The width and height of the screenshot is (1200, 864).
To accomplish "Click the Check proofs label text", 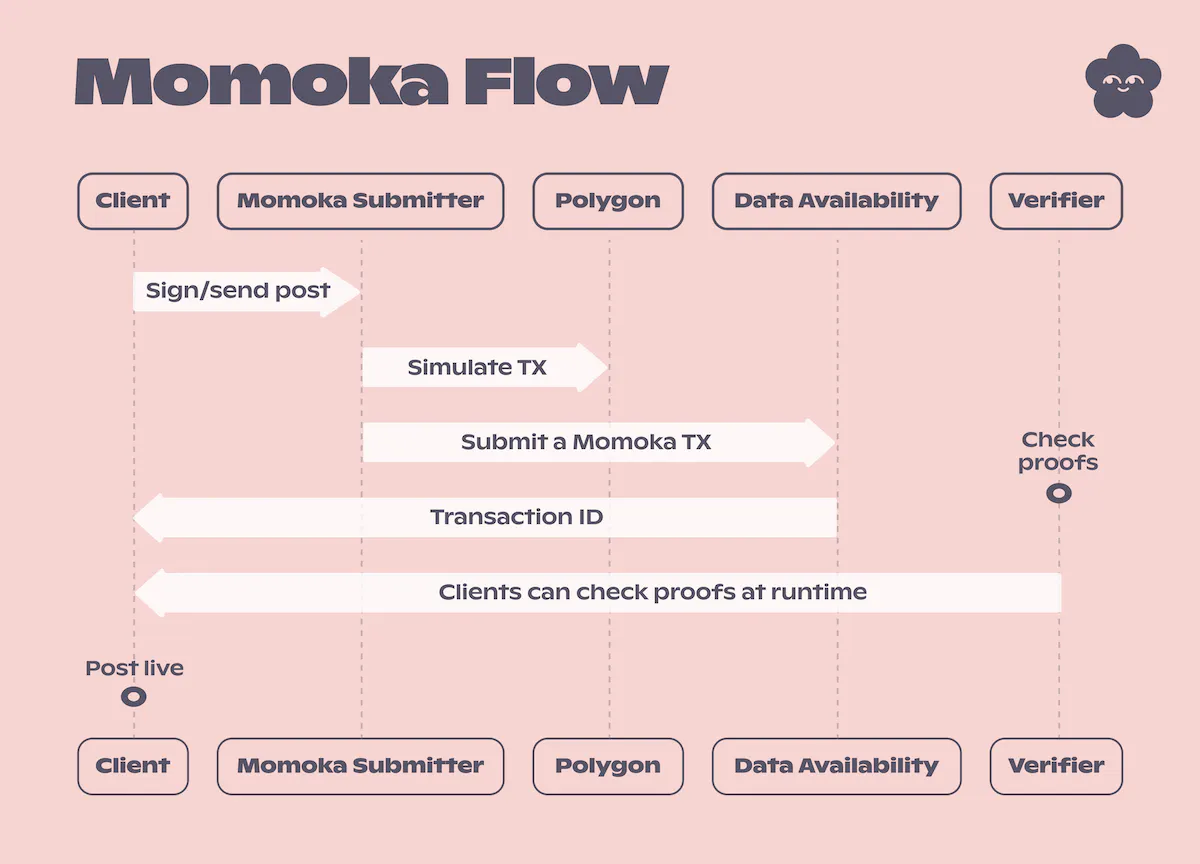I will tap(1058, 451).
